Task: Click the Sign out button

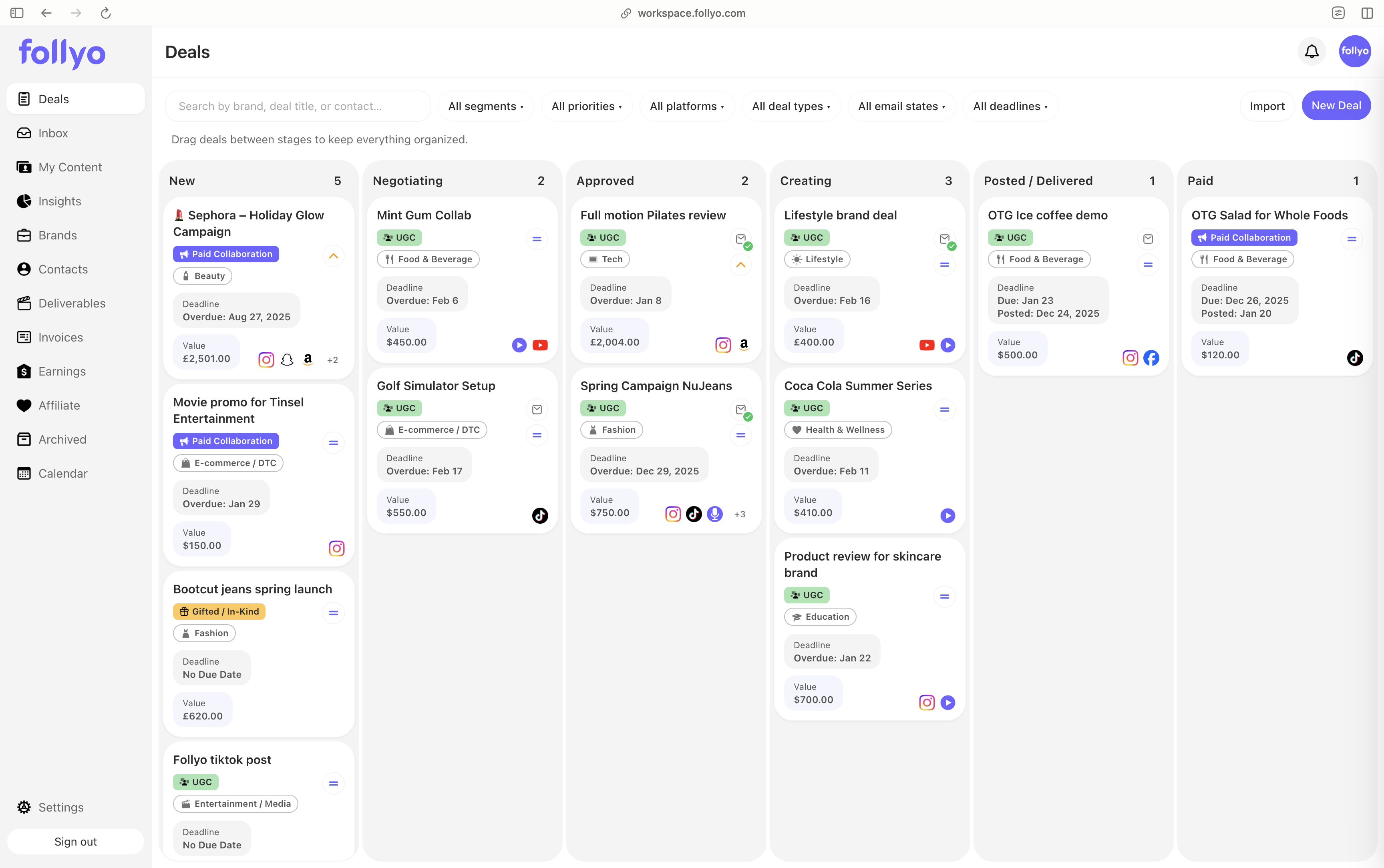Action: [75, 841]
